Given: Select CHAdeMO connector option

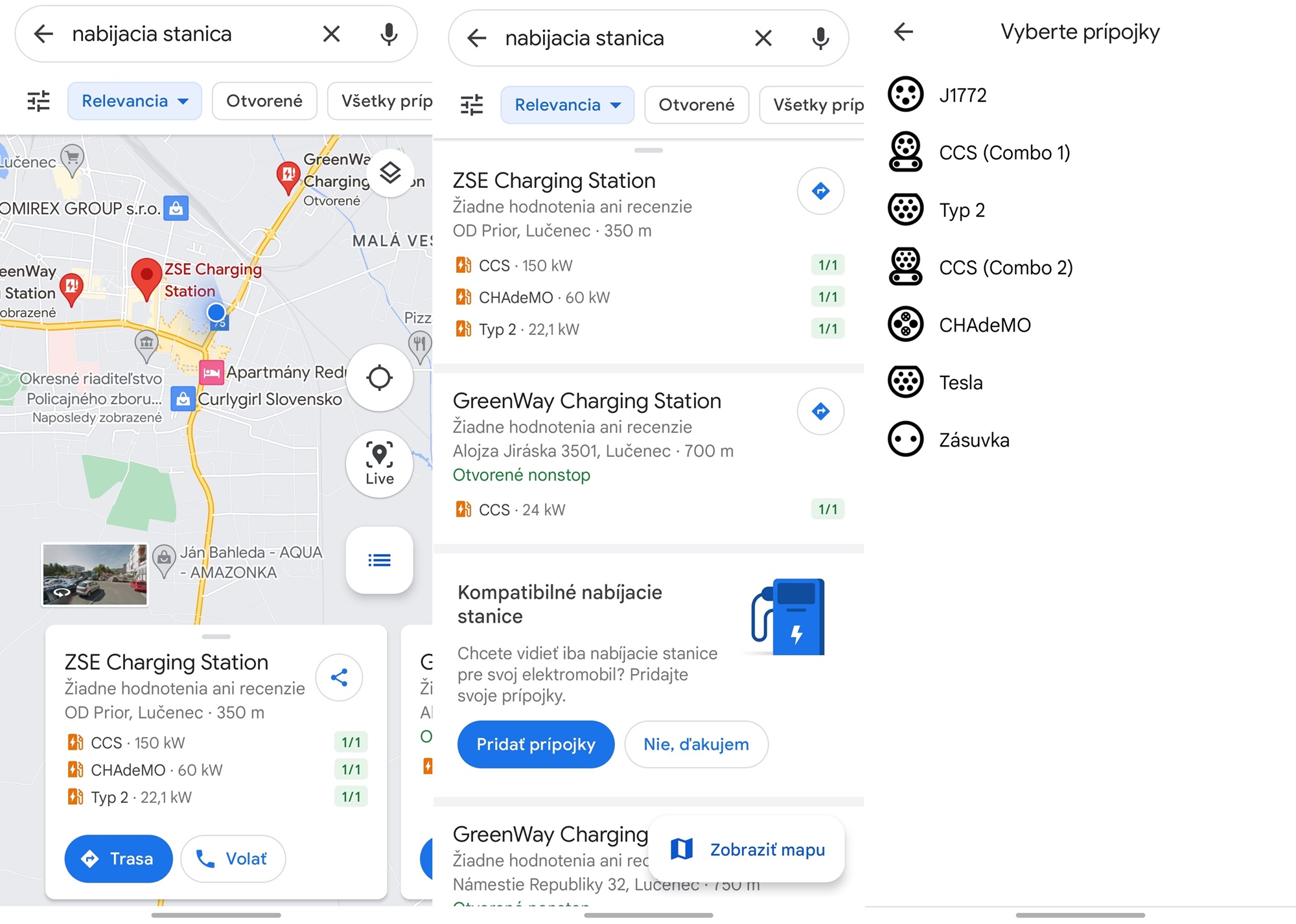Looking at the screenshot, I should point(1080,325).
